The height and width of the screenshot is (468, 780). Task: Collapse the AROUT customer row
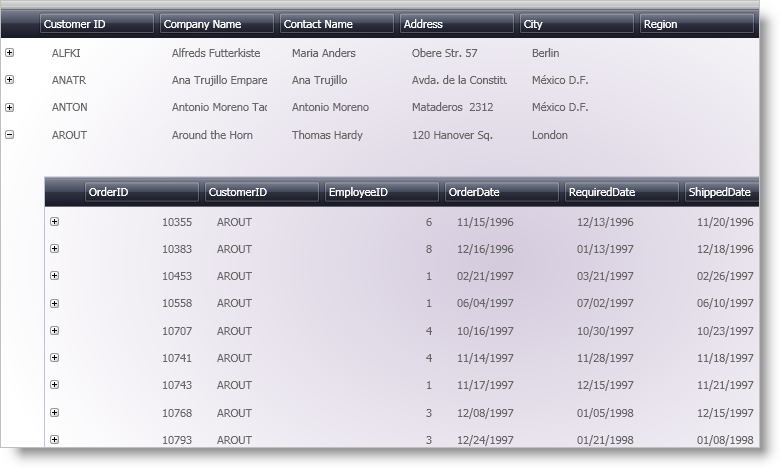coord(10,135)
